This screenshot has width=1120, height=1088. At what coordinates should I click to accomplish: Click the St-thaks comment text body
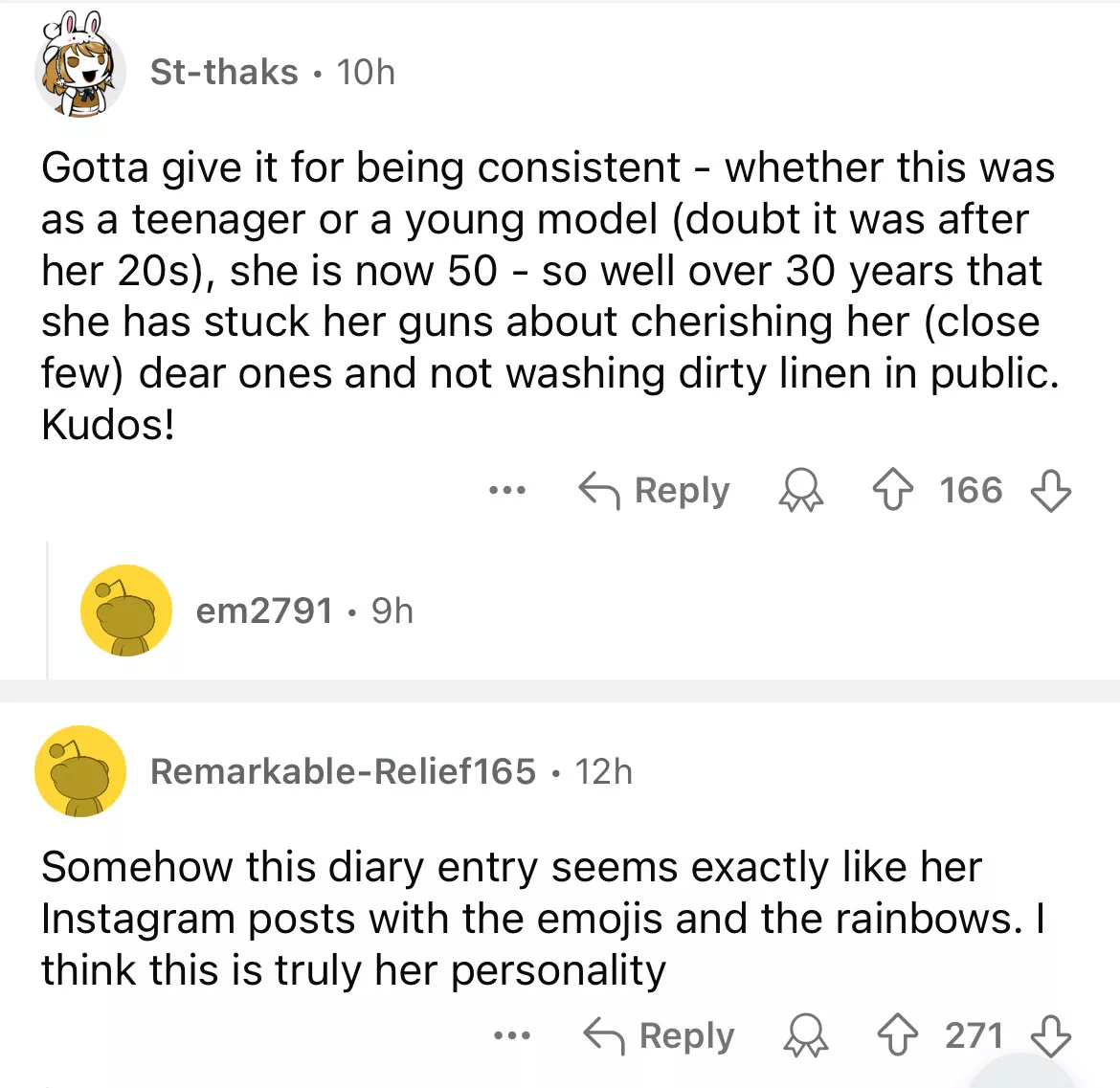549,296
